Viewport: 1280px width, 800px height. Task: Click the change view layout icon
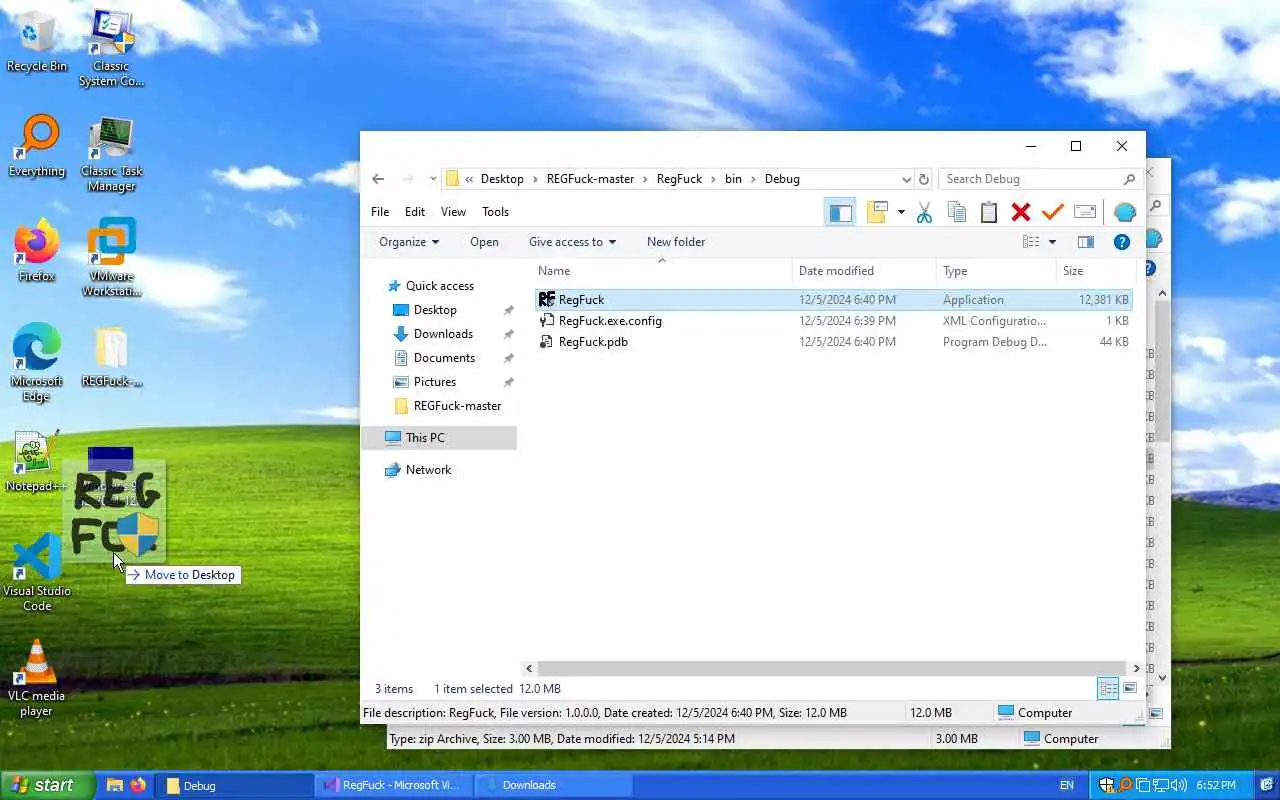[1031, 242]
